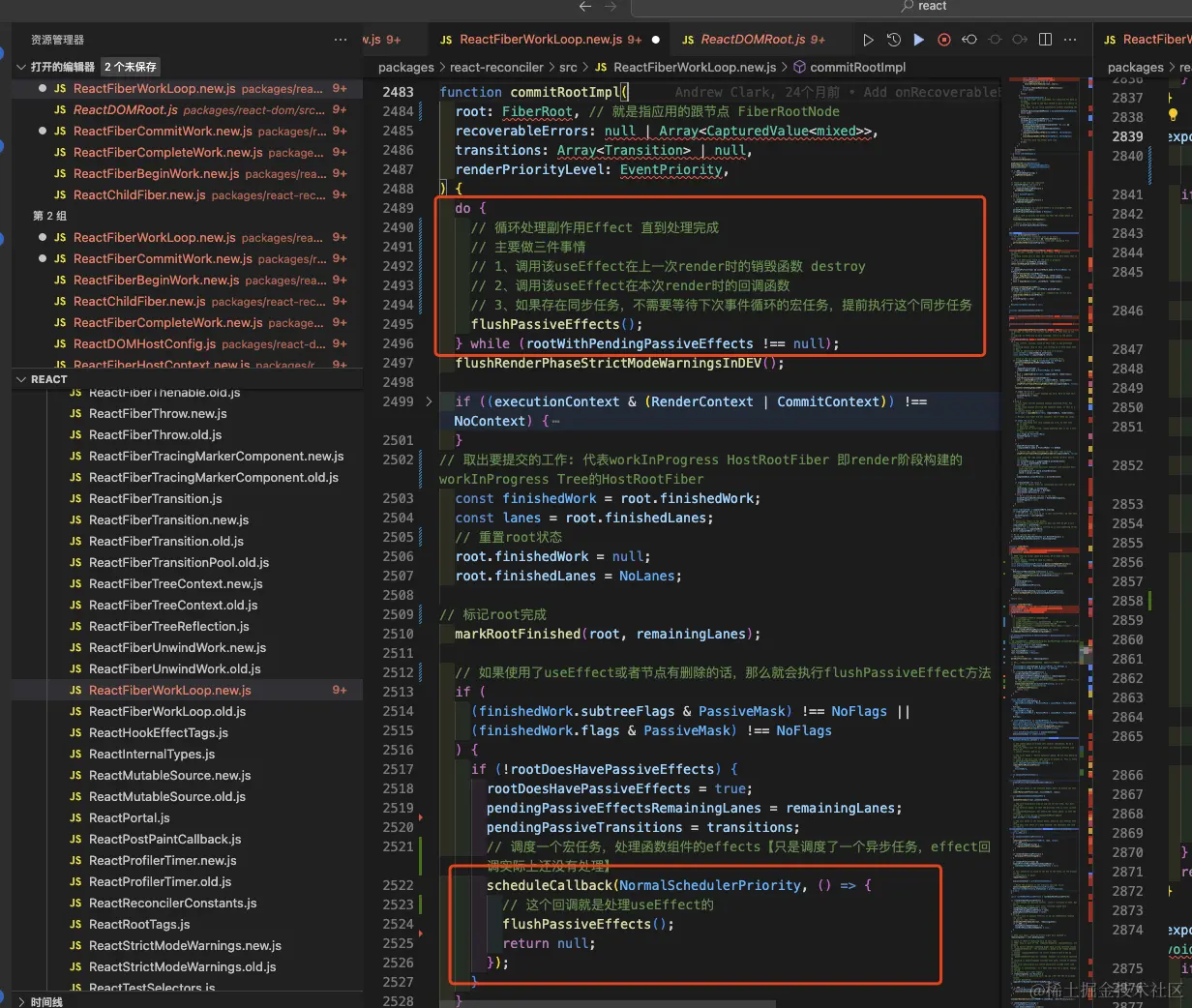The image size is (1192, 1008).
Task: Open ReactStrictModeWarnings.old.js file
Action: tap(187, 966)
